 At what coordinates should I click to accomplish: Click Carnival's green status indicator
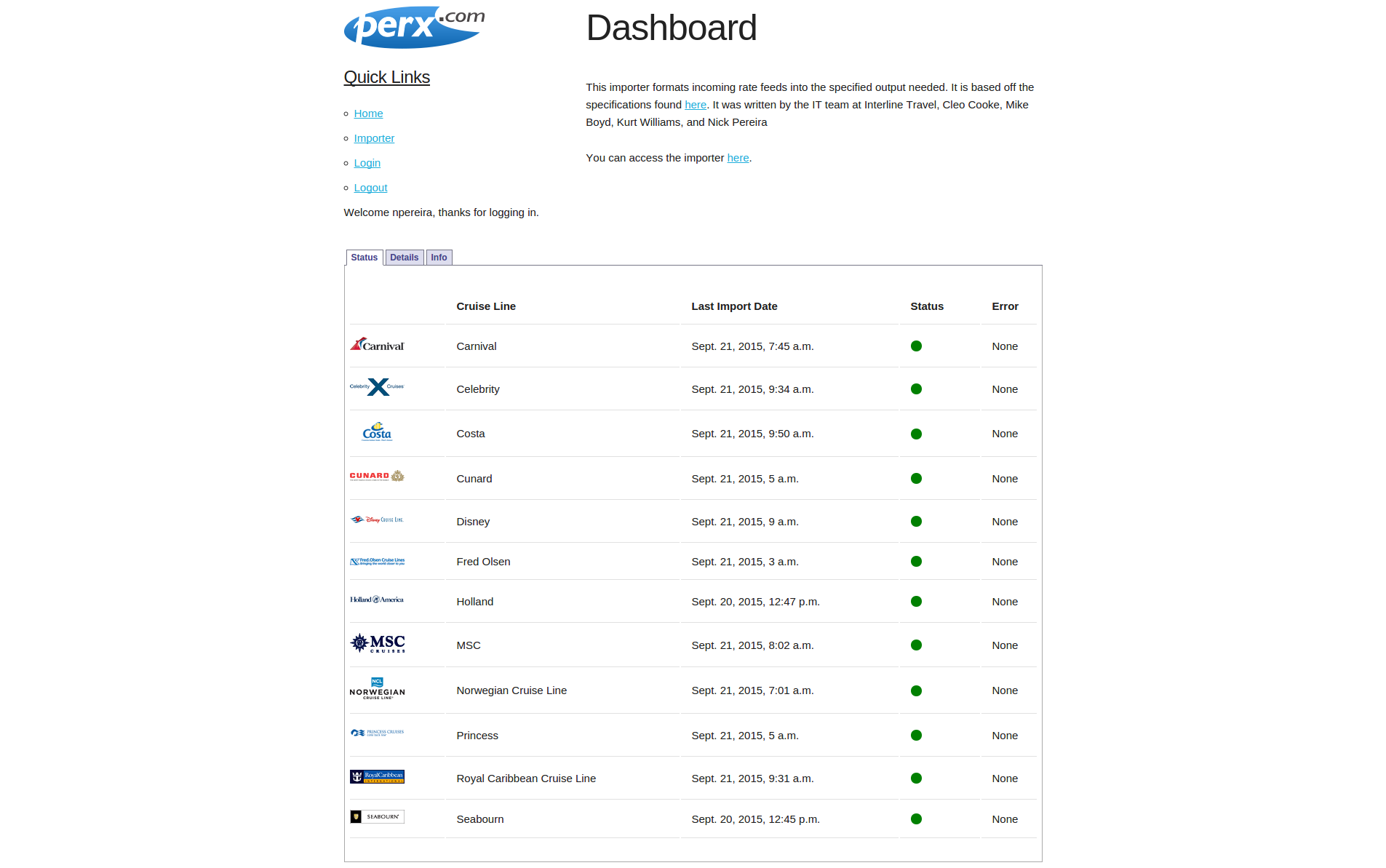916,346
